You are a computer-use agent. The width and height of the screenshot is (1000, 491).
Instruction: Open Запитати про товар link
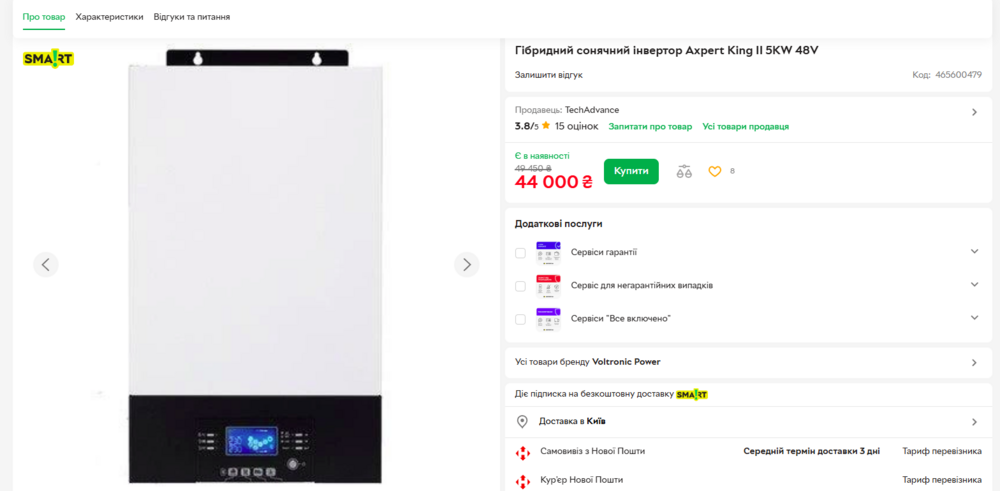(x=650, y=126)
